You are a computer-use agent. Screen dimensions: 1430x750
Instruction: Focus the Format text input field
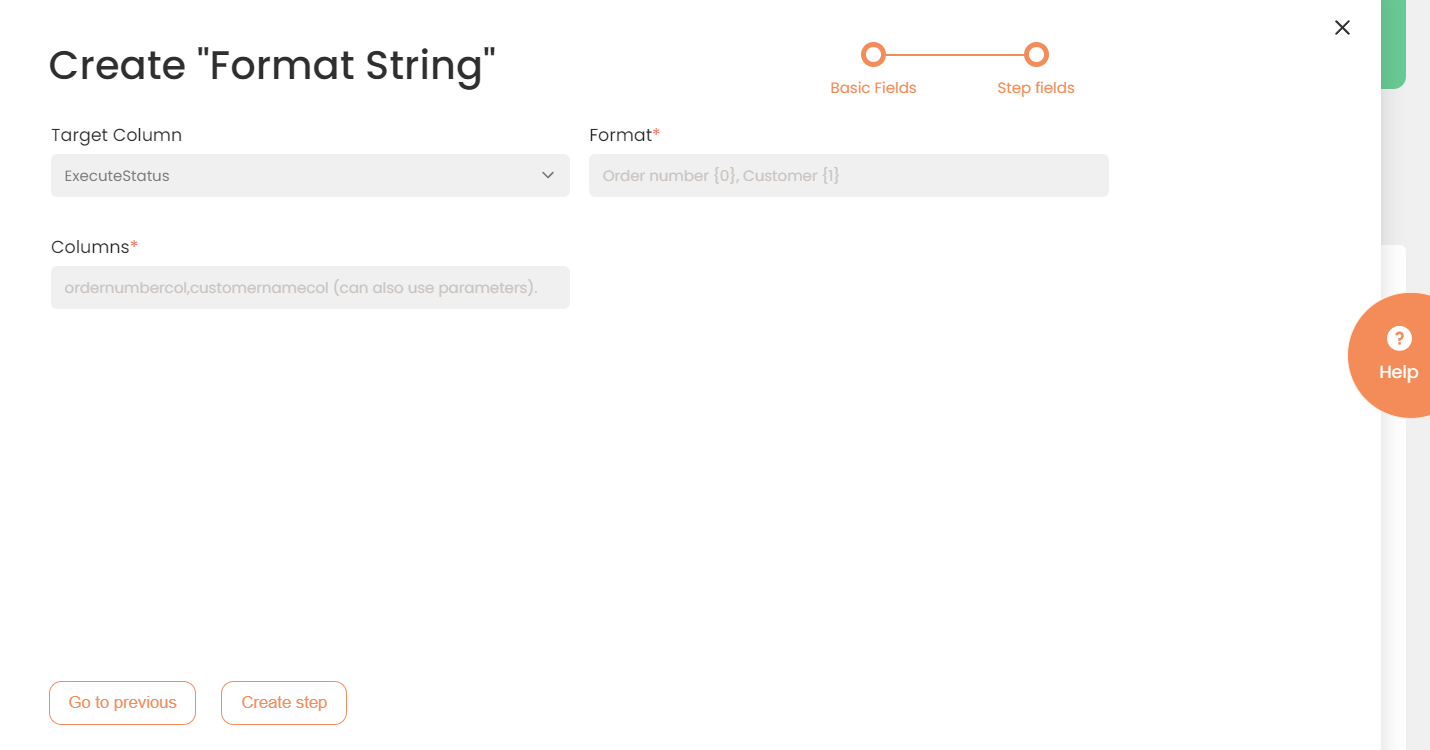(848, 175)
